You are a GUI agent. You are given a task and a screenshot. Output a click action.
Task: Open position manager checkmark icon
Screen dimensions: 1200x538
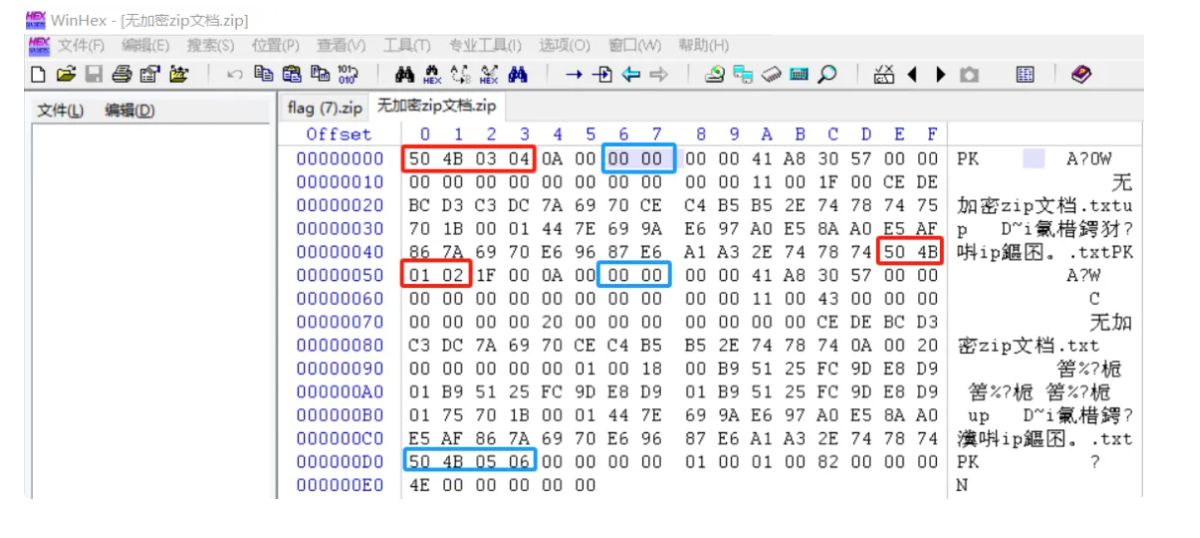click(884, 75)
